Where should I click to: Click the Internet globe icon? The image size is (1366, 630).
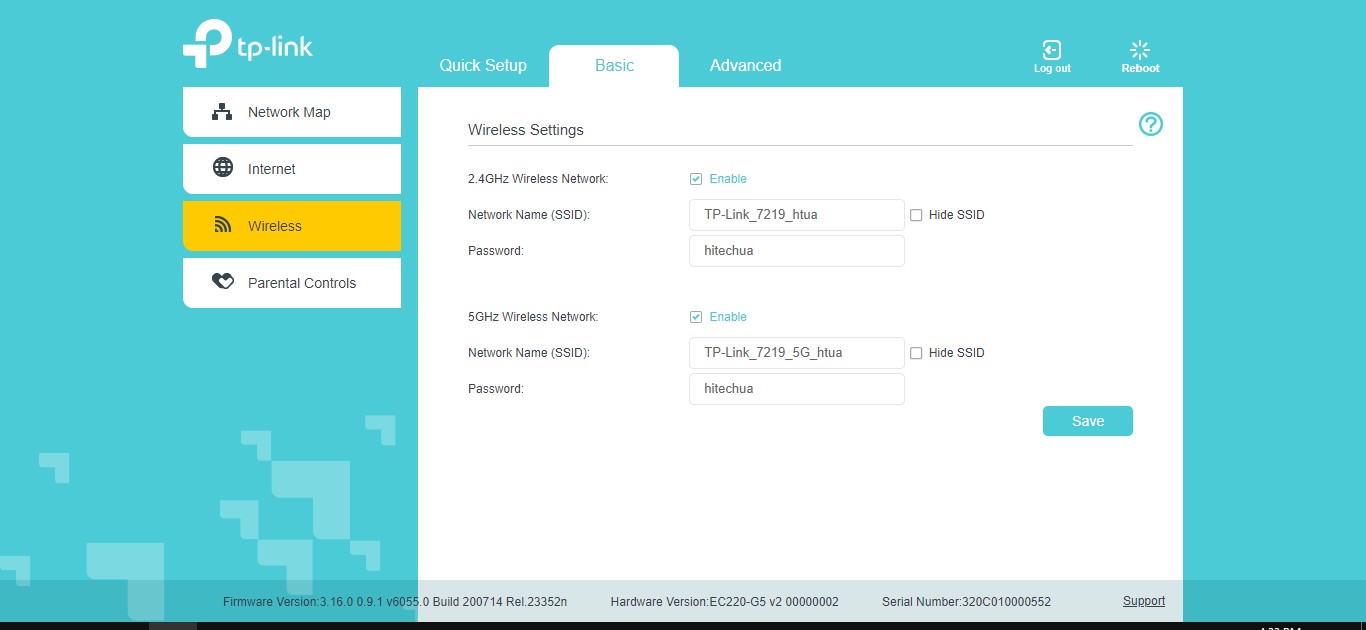223,168
